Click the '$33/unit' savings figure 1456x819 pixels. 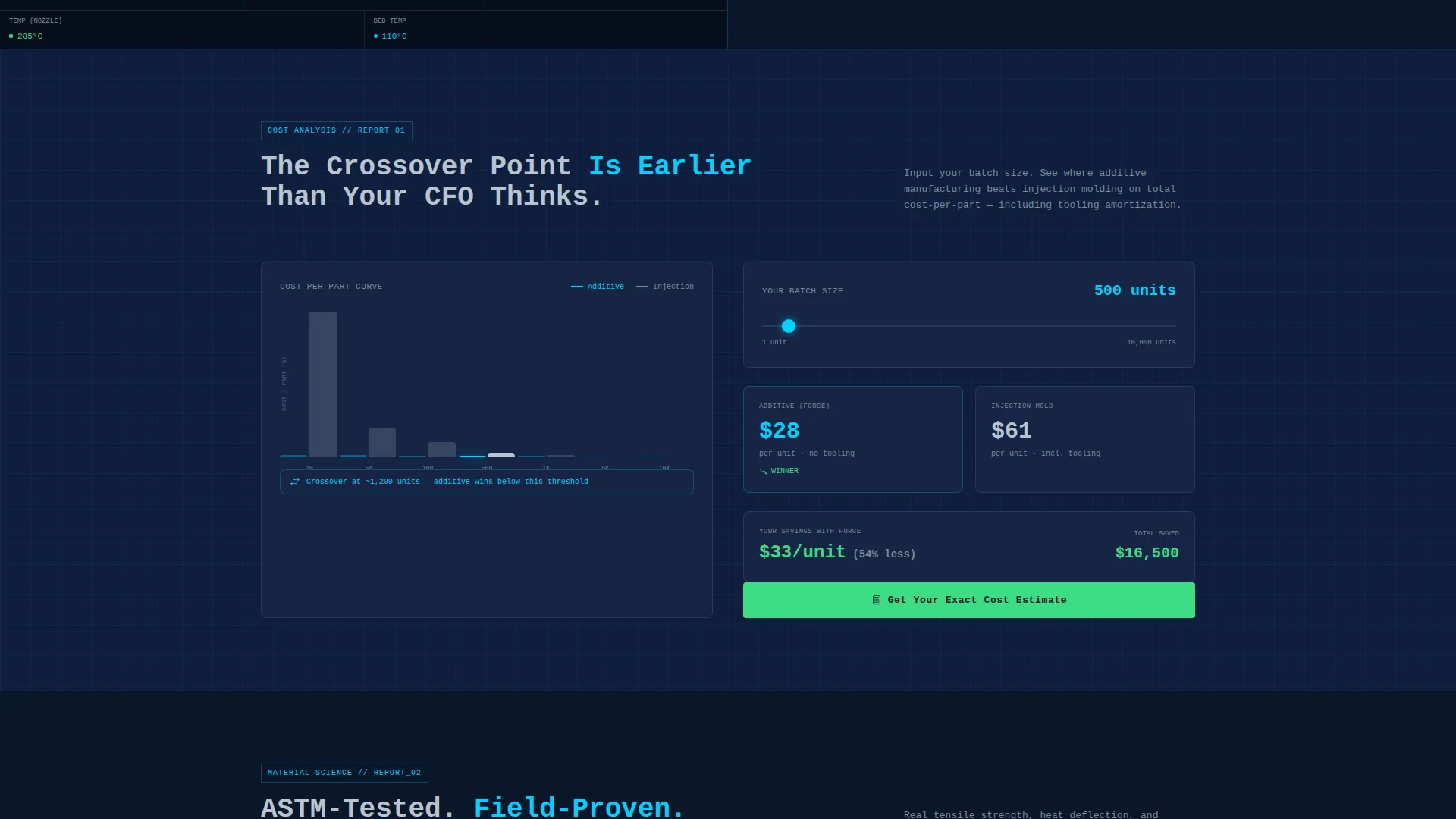coord(802,551)
